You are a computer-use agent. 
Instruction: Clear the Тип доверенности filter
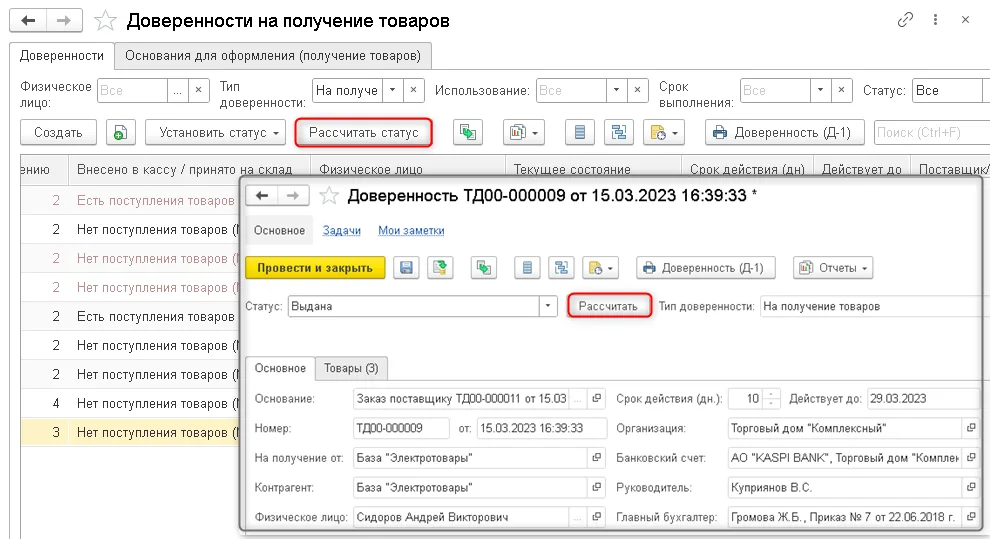pyautogui.click(x=414, y=90)
